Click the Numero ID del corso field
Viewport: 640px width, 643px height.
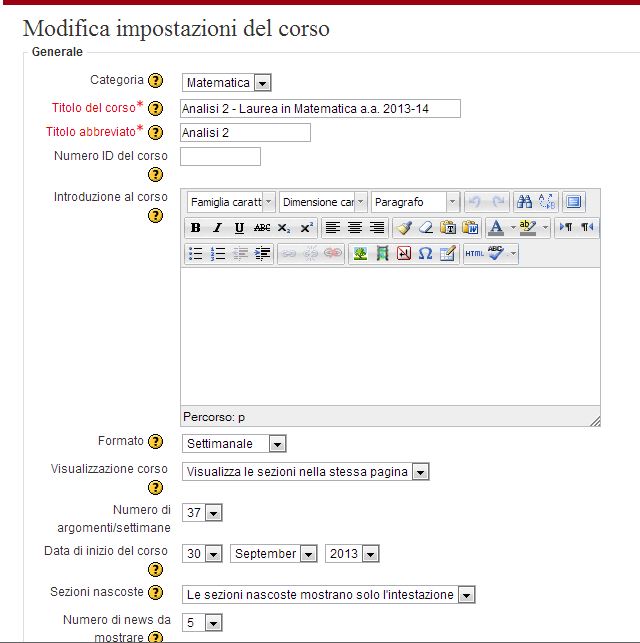(220, 157)
